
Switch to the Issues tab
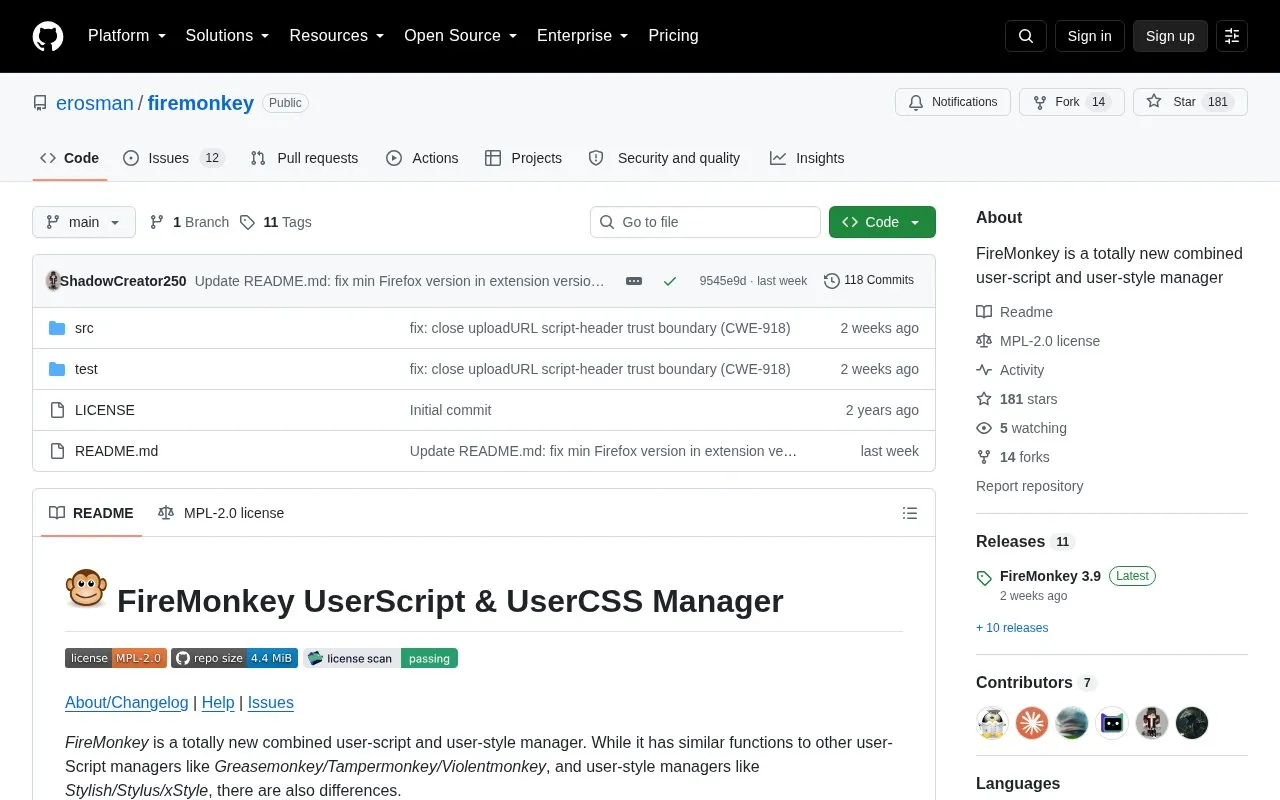click(x=174, y=158)
